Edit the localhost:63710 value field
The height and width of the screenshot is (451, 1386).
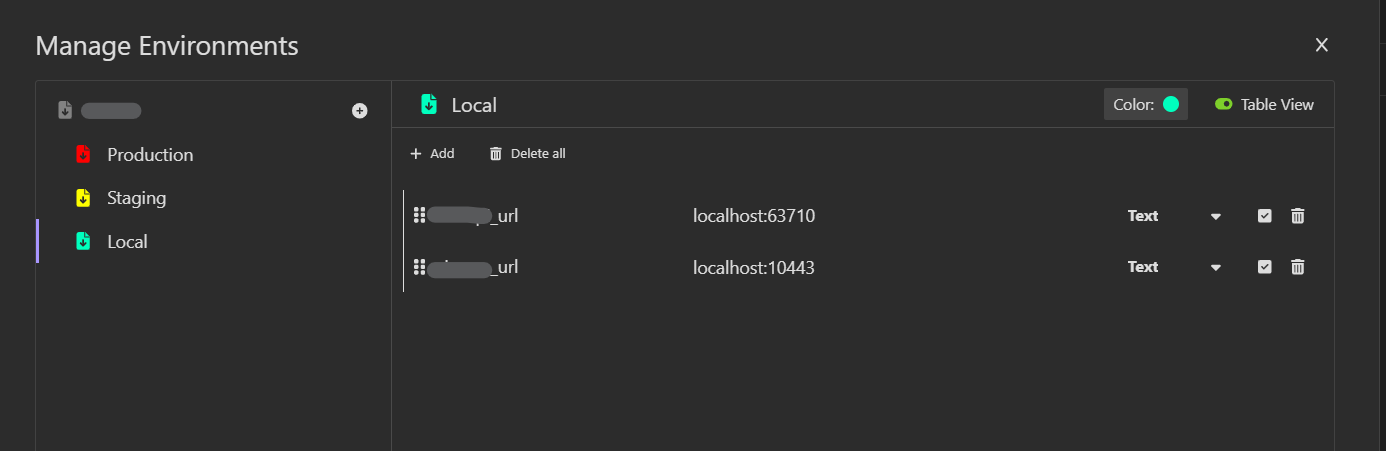click(x=754, y=216)
